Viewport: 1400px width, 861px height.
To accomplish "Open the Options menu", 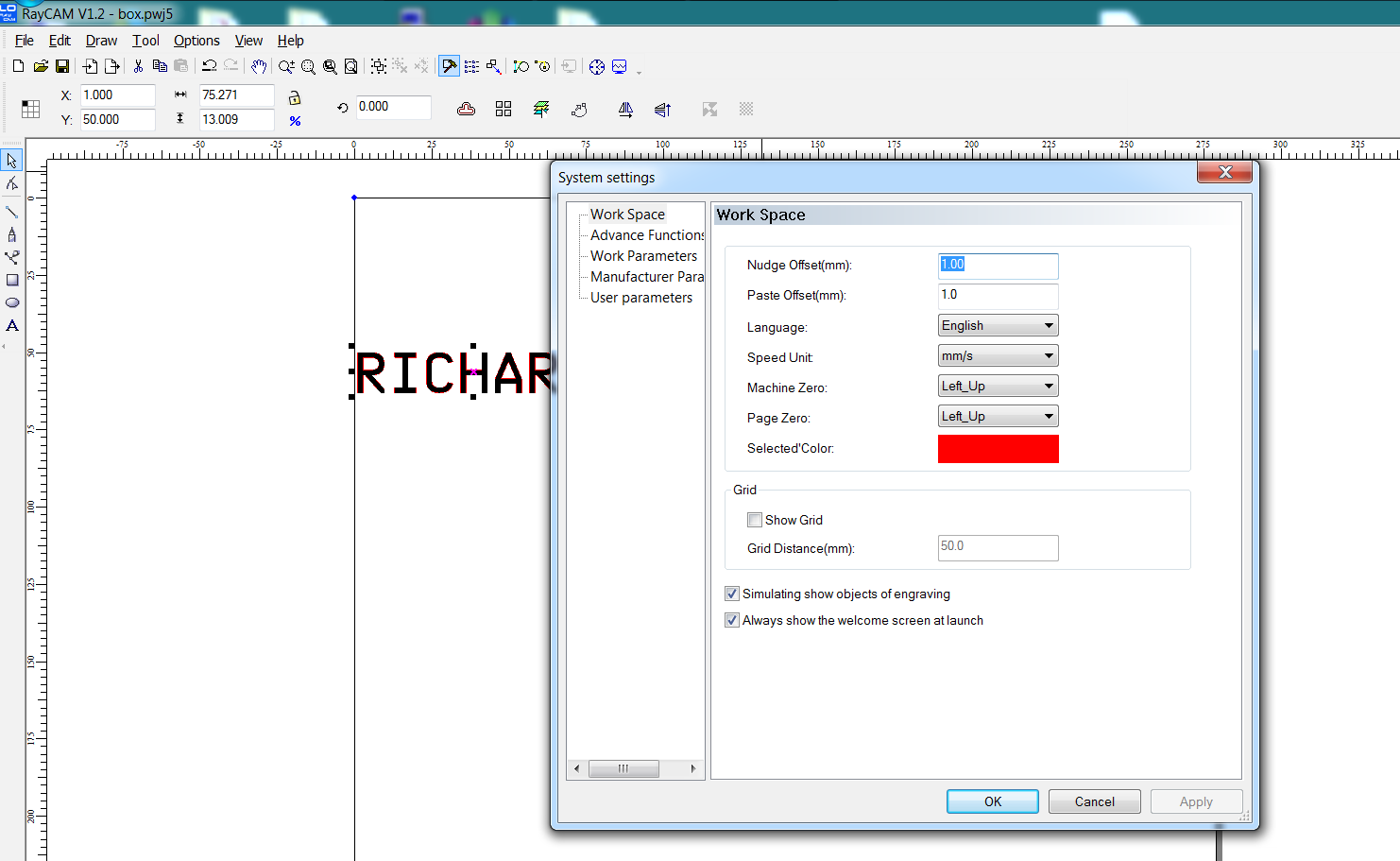I will 196,41.
